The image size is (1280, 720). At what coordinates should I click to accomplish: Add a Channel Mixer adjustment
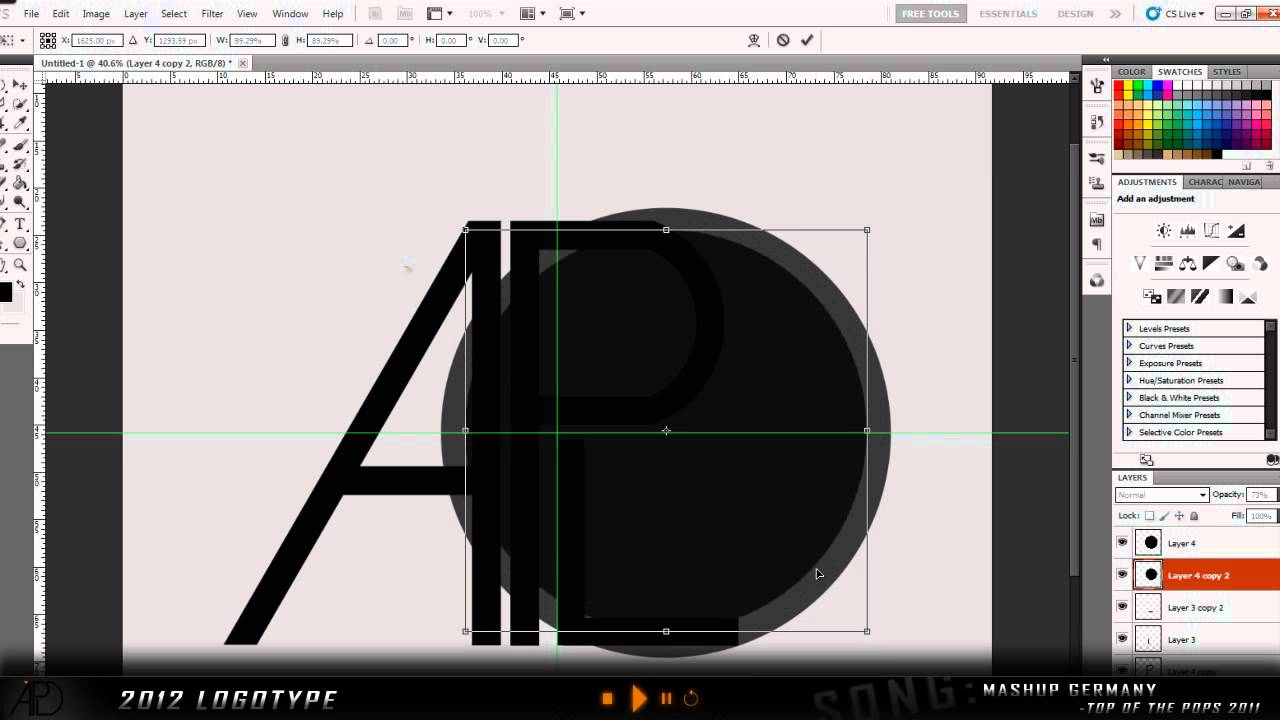1260,264
